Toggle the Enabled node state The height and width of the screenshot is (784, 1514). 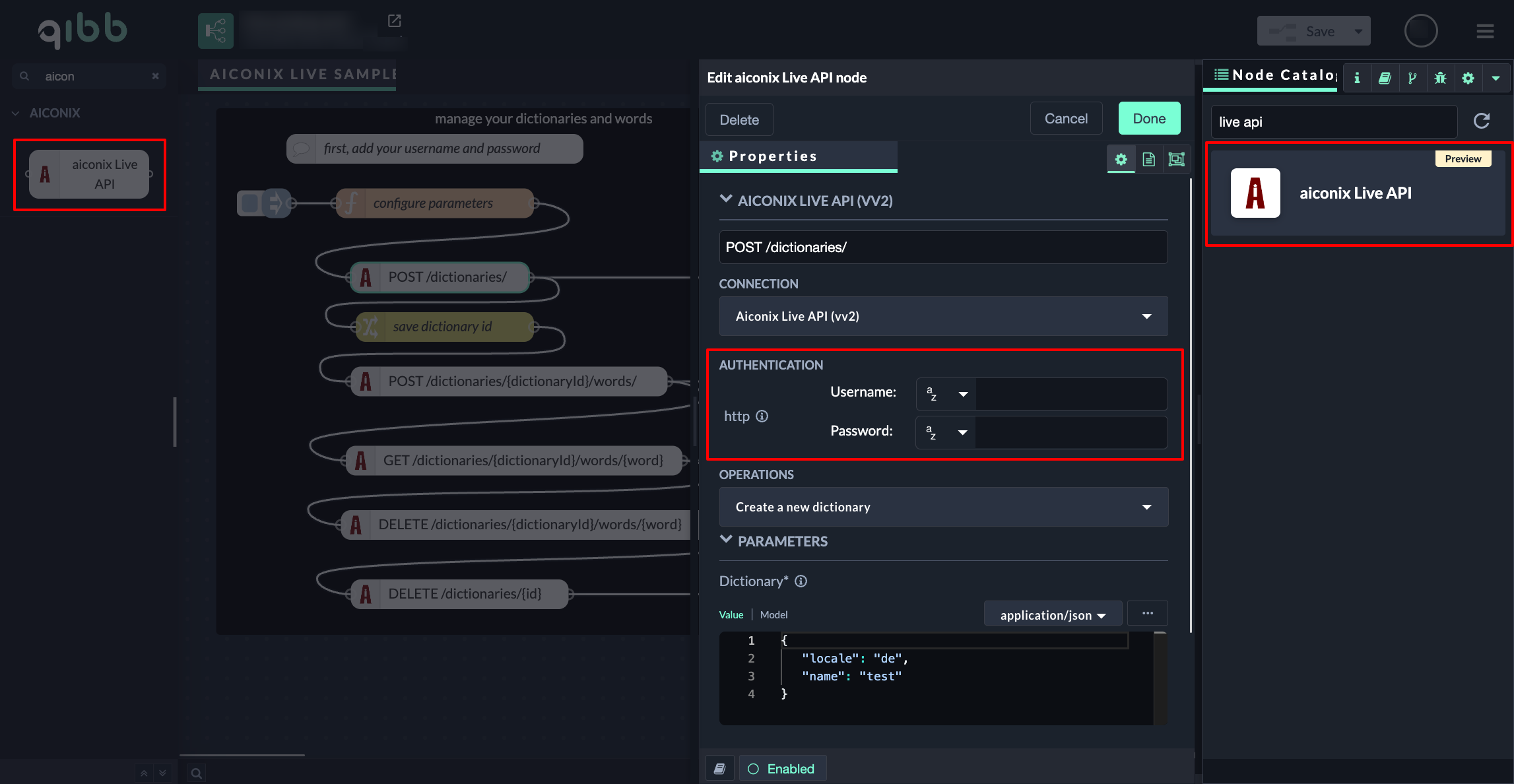click(781, 769)
